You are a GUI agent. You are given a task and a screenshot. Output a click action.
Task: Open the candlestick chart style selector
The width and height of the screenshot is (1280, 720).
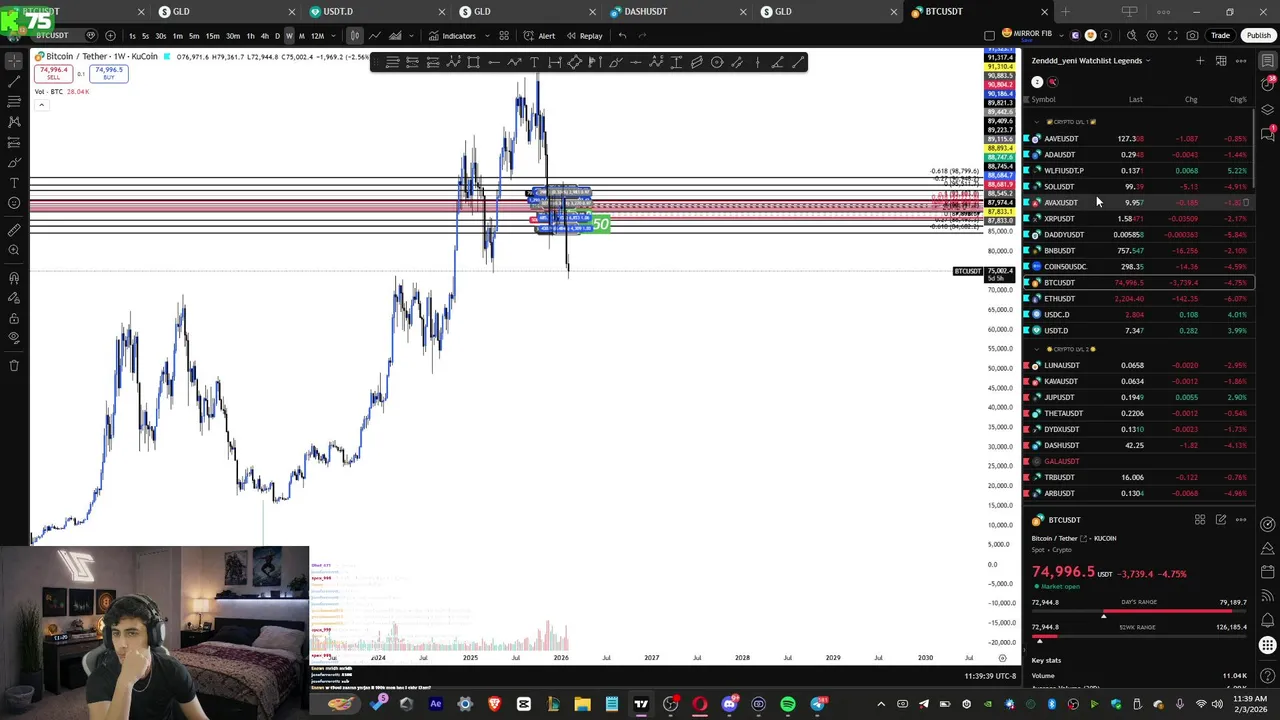coord(354,36)
